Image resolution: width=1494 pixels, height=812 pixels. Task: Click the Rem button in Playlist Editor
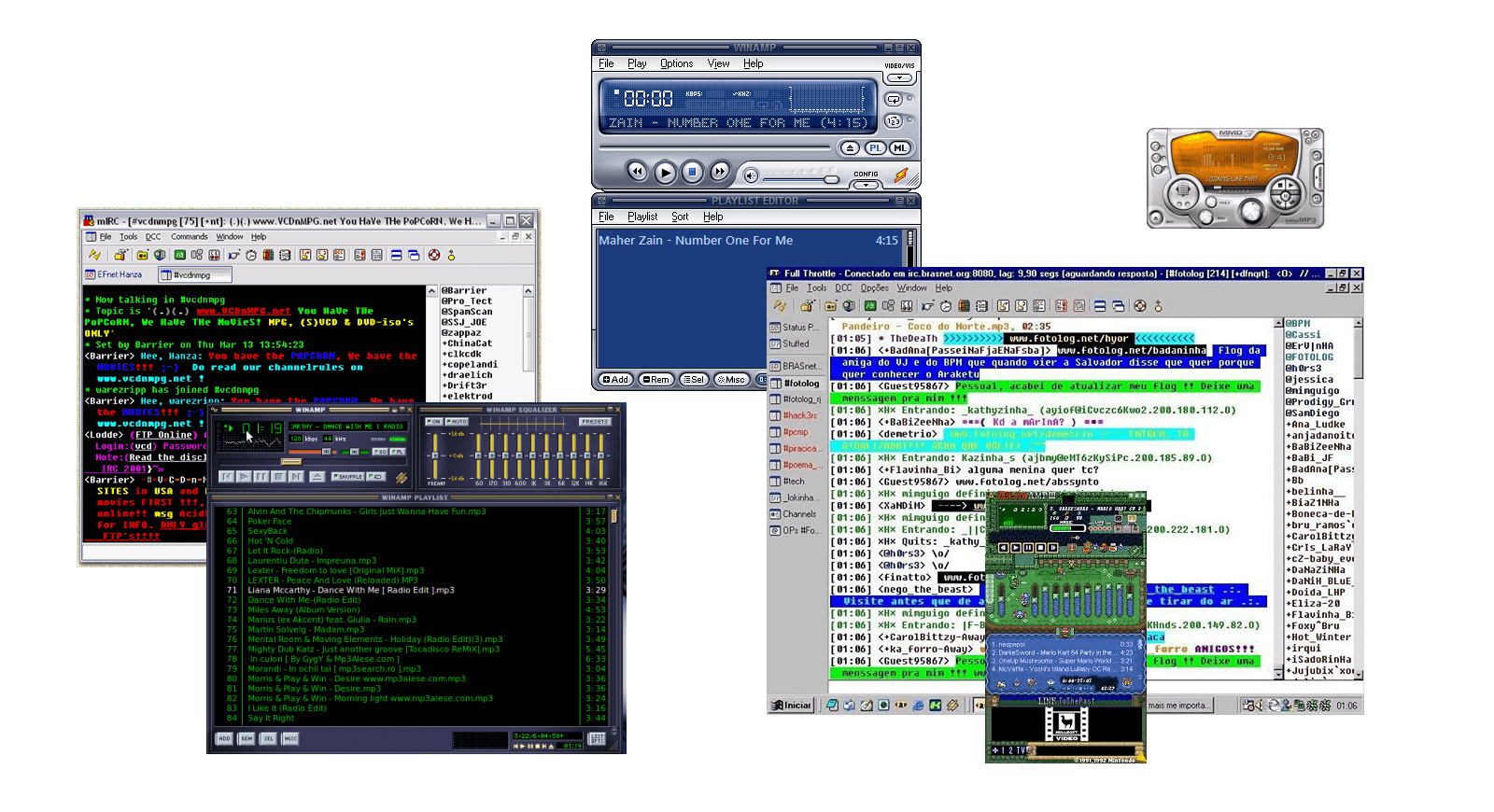pos(655,380)
